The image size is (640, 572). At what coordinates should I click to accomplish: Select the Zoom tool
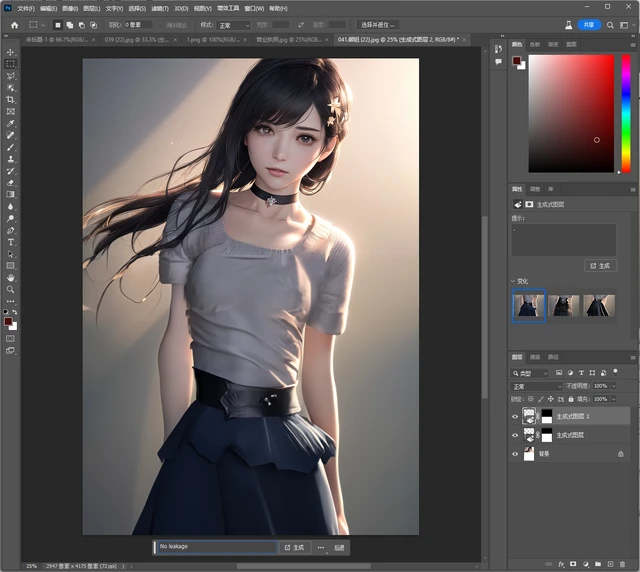tap(11, 289)
